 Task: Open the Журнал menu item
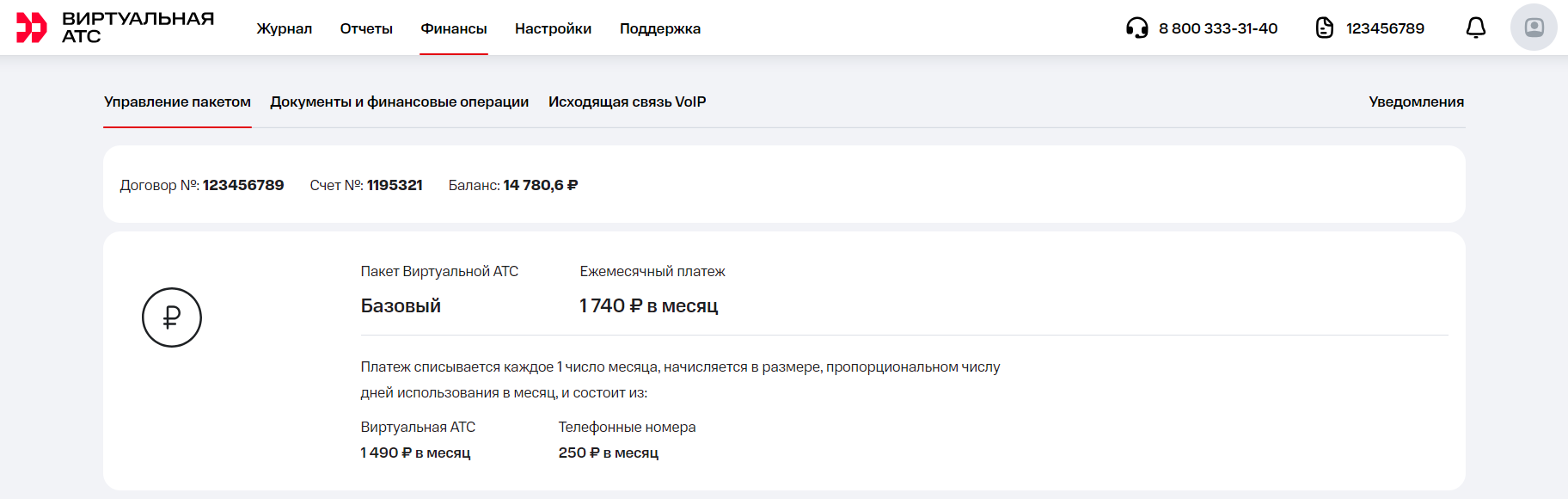(284, 28)
